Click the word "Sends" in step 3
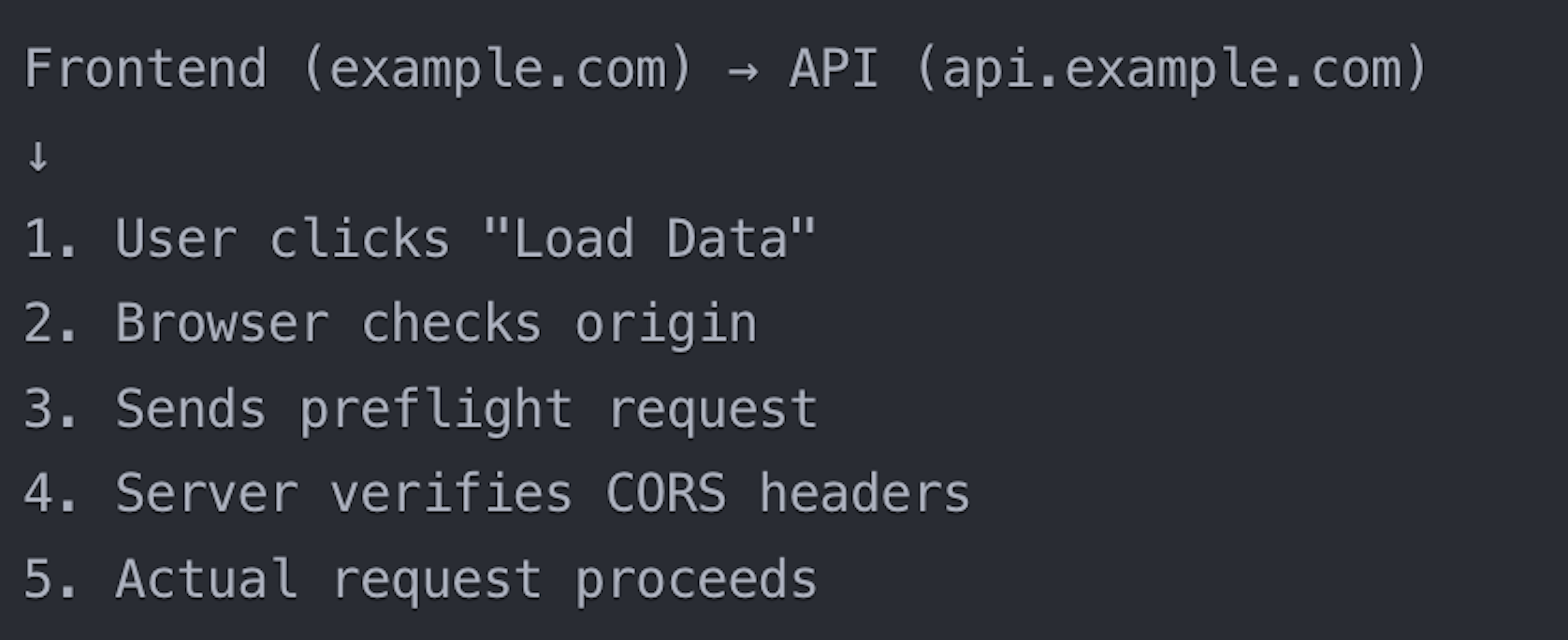This screenshot has height=640, width=1568. 190,409
